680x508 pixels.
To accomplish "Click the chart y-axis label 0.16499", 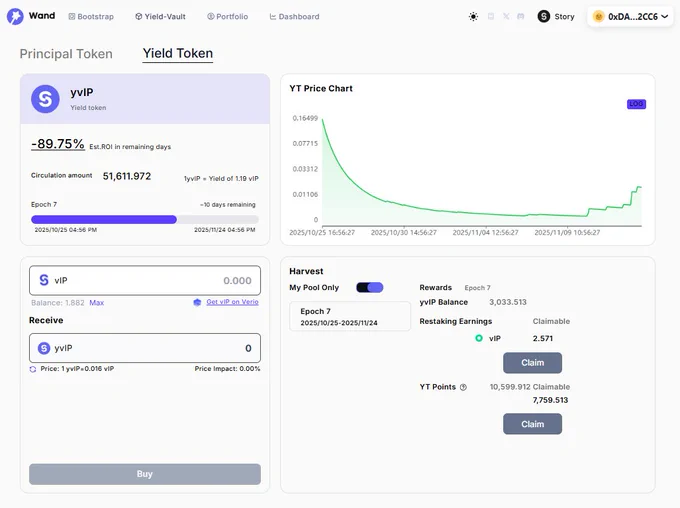I will coord(305,118).
